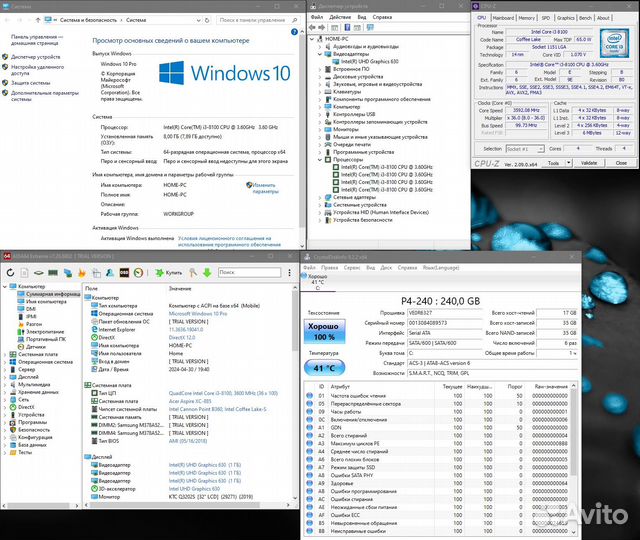This screenshot has width=640, height=540.
Task: Click Device Manager properties toolbar icon
Action: [335, 27]
